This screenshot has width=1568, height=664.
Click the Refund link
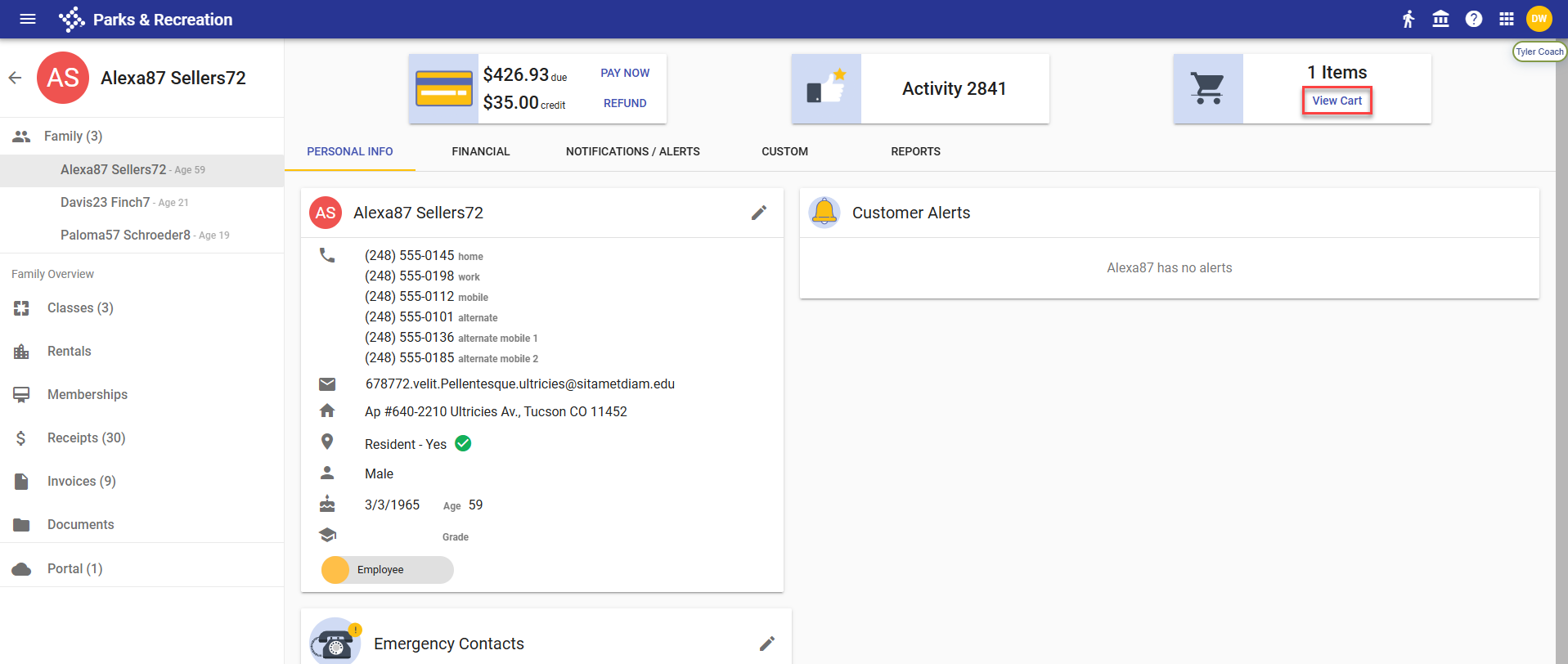coord(625,103)
